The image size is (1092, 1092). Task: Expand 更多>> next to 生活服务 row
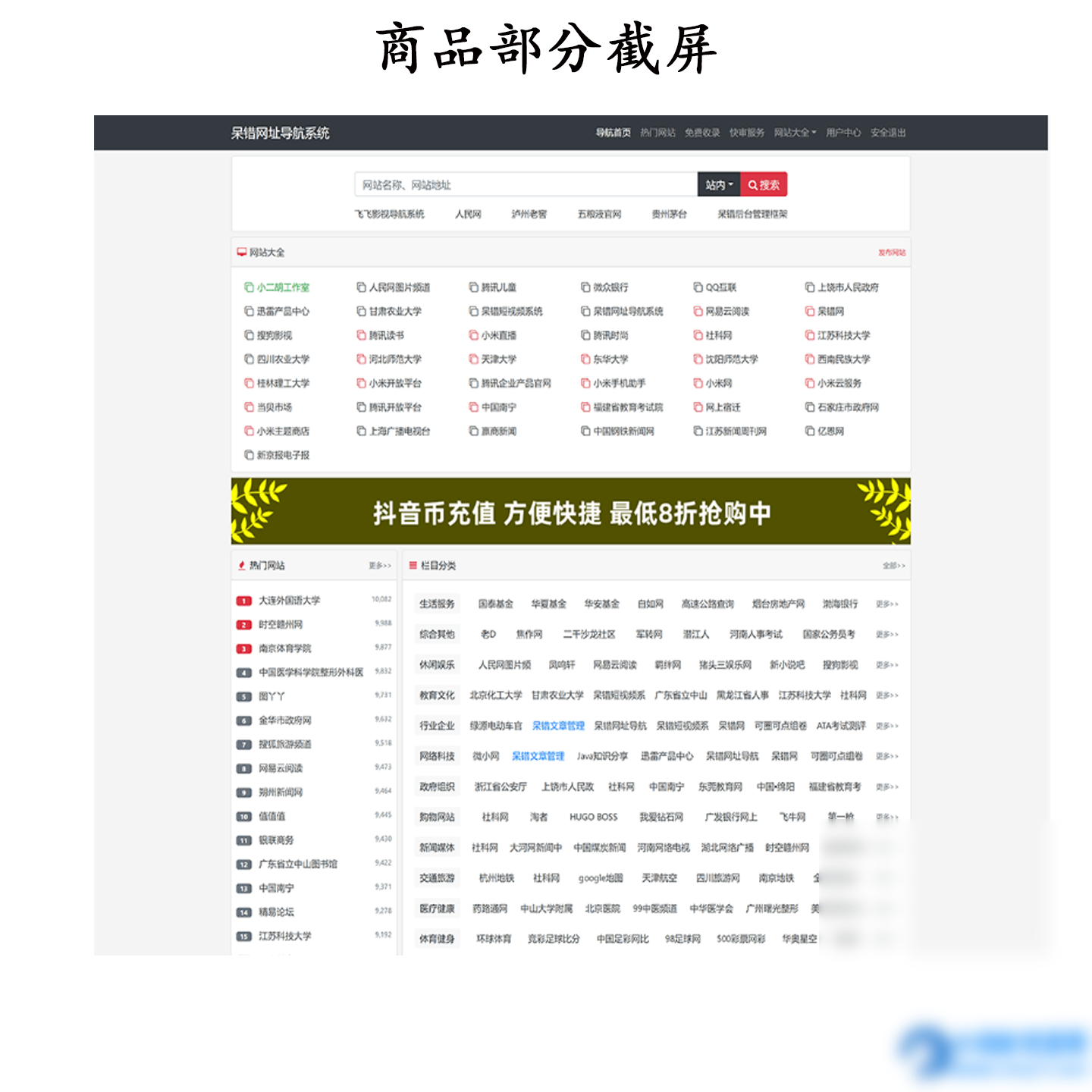pyautogui.click(x=887, y=604)
